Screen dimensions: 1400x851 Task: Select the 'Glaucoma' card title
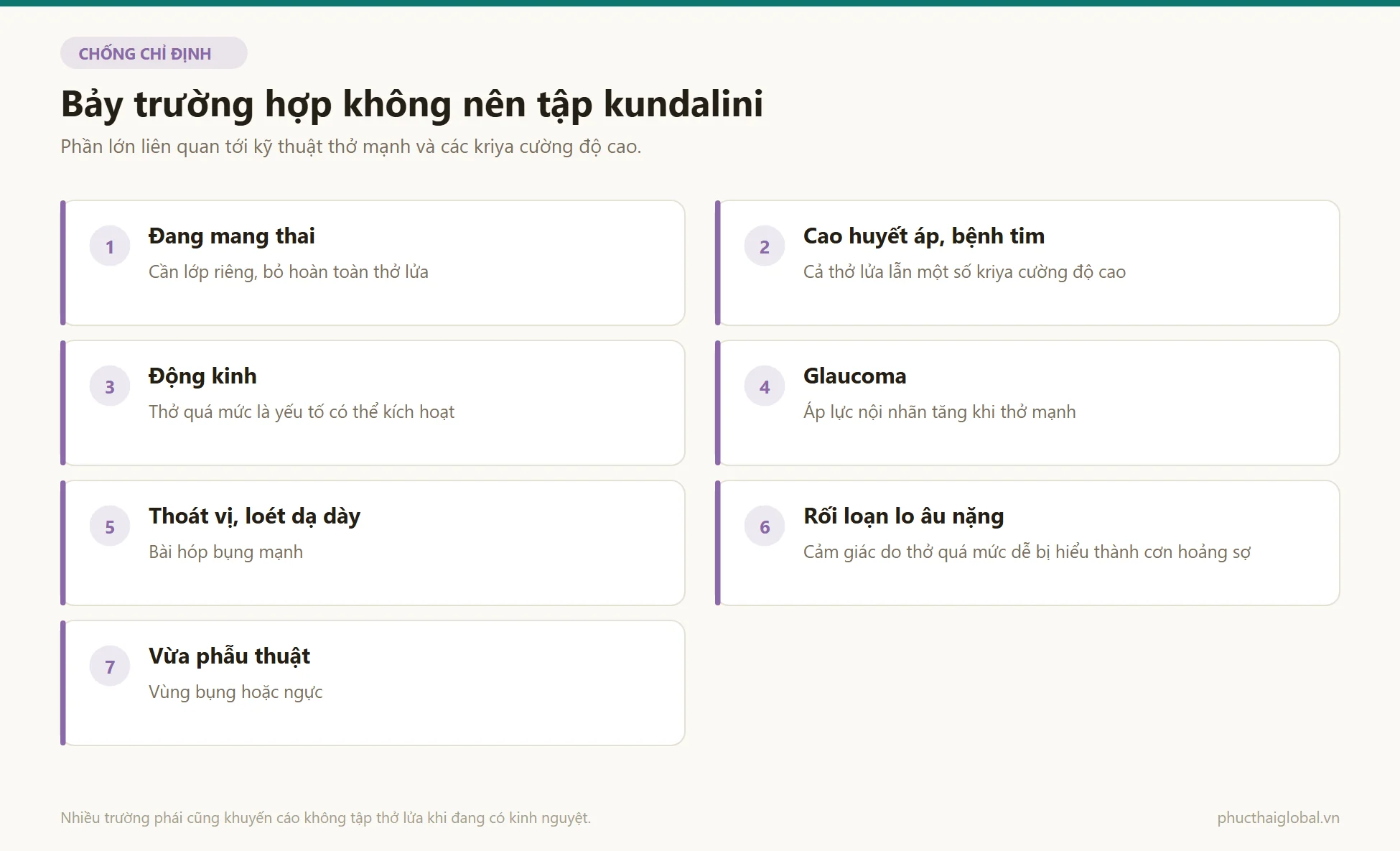854,376
